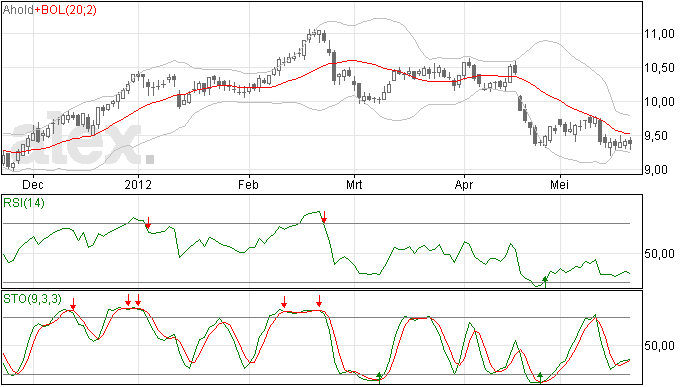690x387 pixels.
Task: Click the 50,00 value on RSI axis
Action: click(659, 254)
